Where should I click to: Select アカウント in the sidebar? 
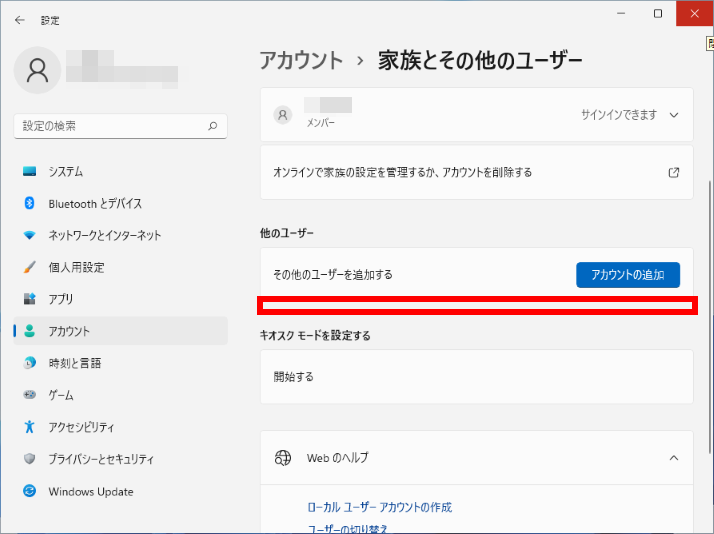click(x=121, y=331)
